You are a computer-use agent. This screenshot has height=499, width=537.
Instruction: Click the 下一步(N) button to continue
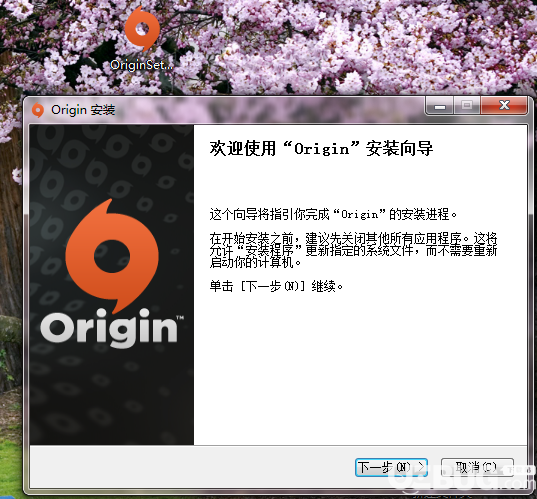click(391, 467)
